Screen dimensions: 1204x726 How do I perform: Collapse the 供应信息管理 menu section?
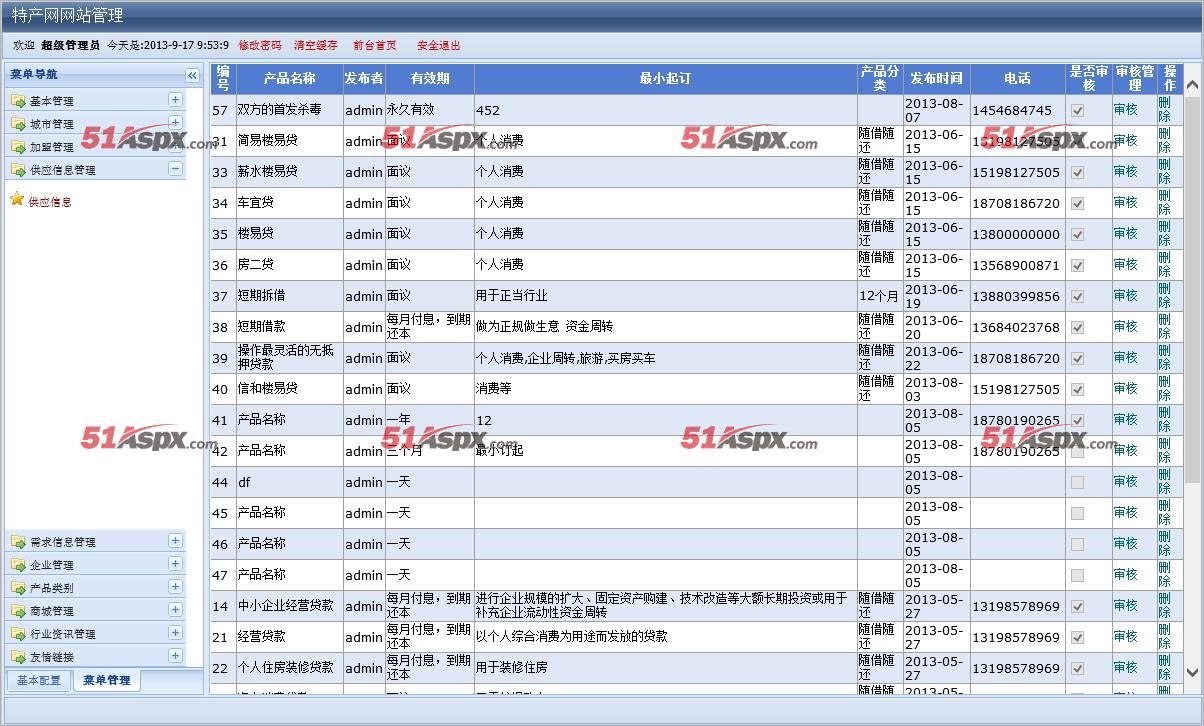coord(175,169)
